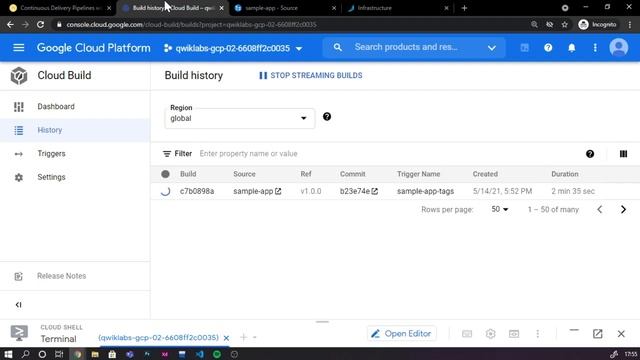Image resolution: width=640 pixels, height=360 pixels.
Task: Click the Created column header
Action: [485, 174]
